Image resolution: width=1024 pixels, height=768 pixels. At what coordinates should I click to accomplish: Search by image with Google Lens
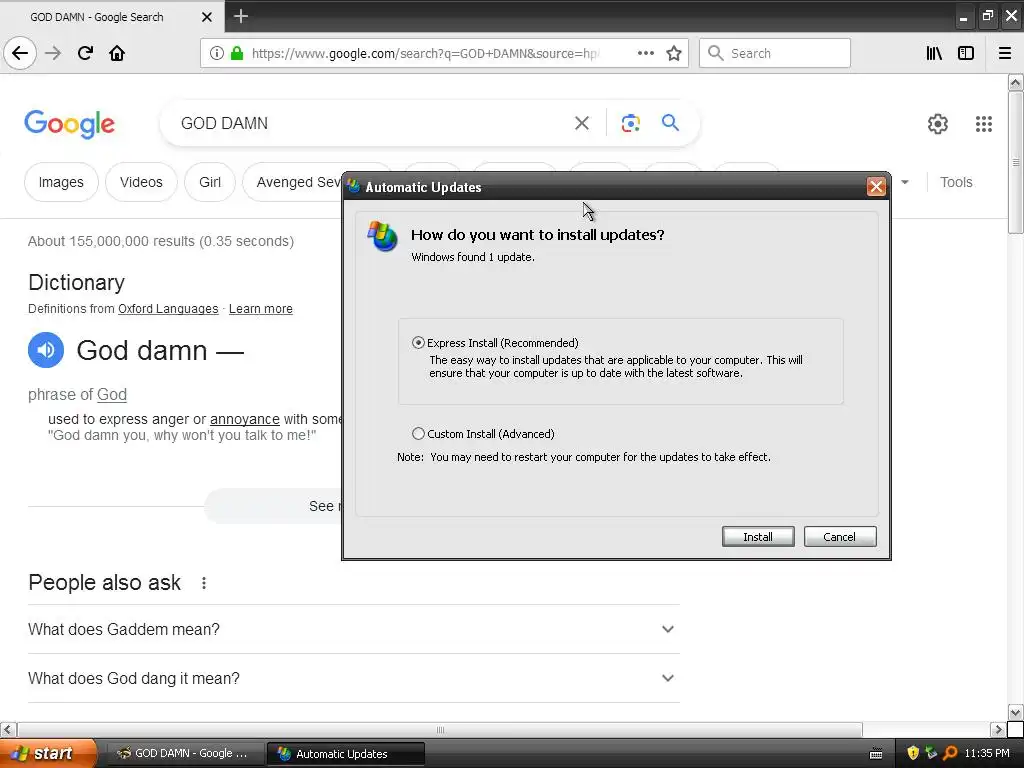(630, 123)
